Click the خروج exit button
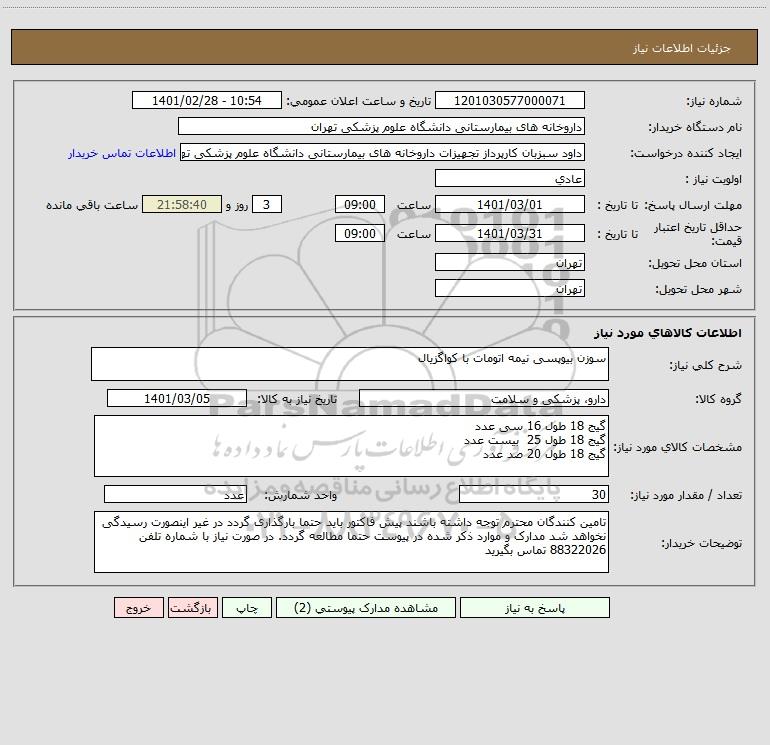Image resolution: width=770 pixels, height=745 pixels. point(138,607)
